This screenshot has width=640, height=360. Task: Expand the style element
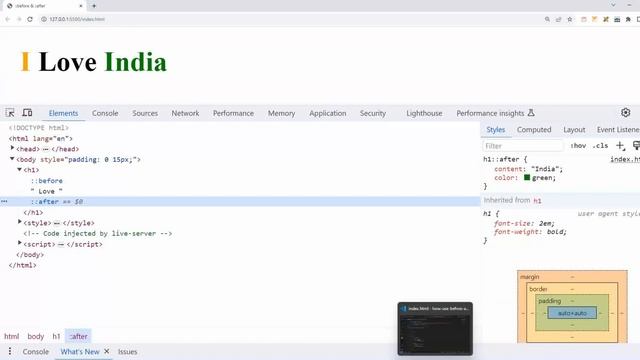pyautogui.click(x=20, y=222)
